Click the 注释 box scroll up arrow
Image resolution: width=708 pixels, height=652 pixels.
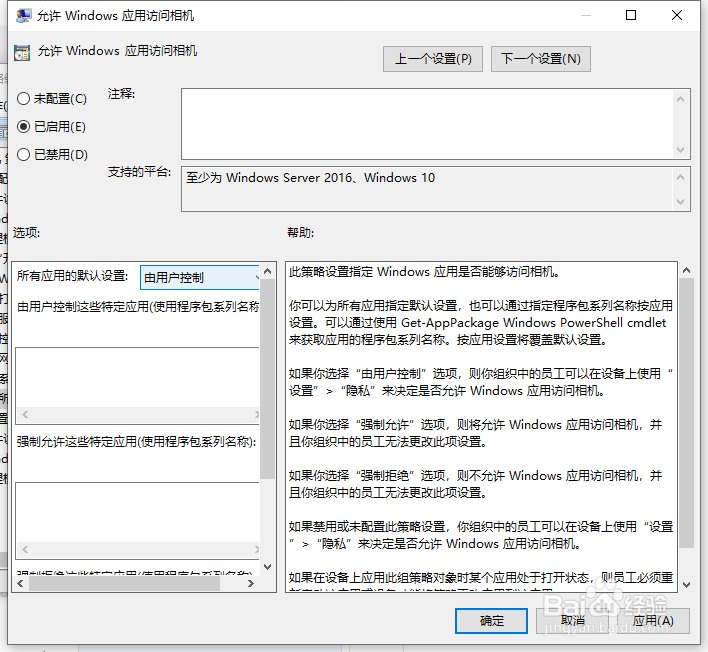click(680, 99)
